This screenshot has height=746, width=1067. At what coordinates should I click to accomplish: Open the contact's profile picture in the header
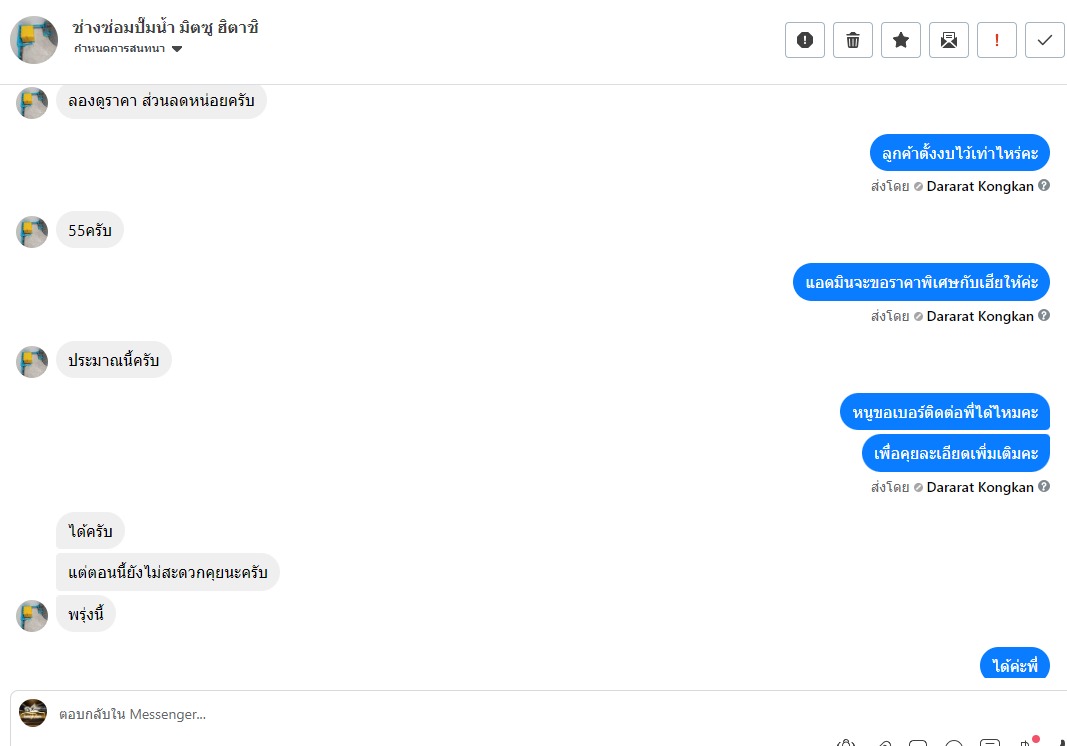34,40
